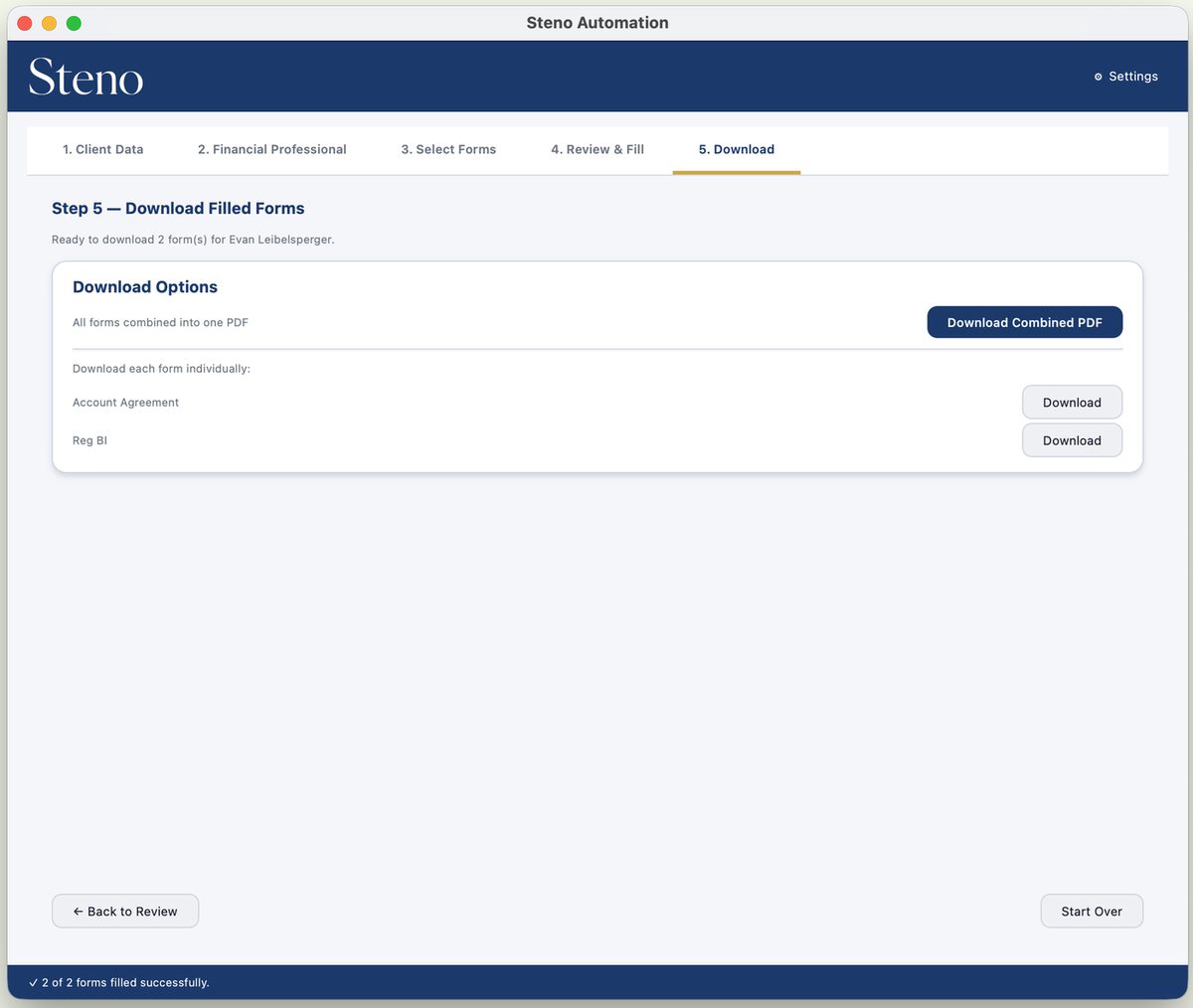This screenshot has height=1008, width=1193.
Task: Open Settings via the gear icon
Action: [x=1125, y=77]
